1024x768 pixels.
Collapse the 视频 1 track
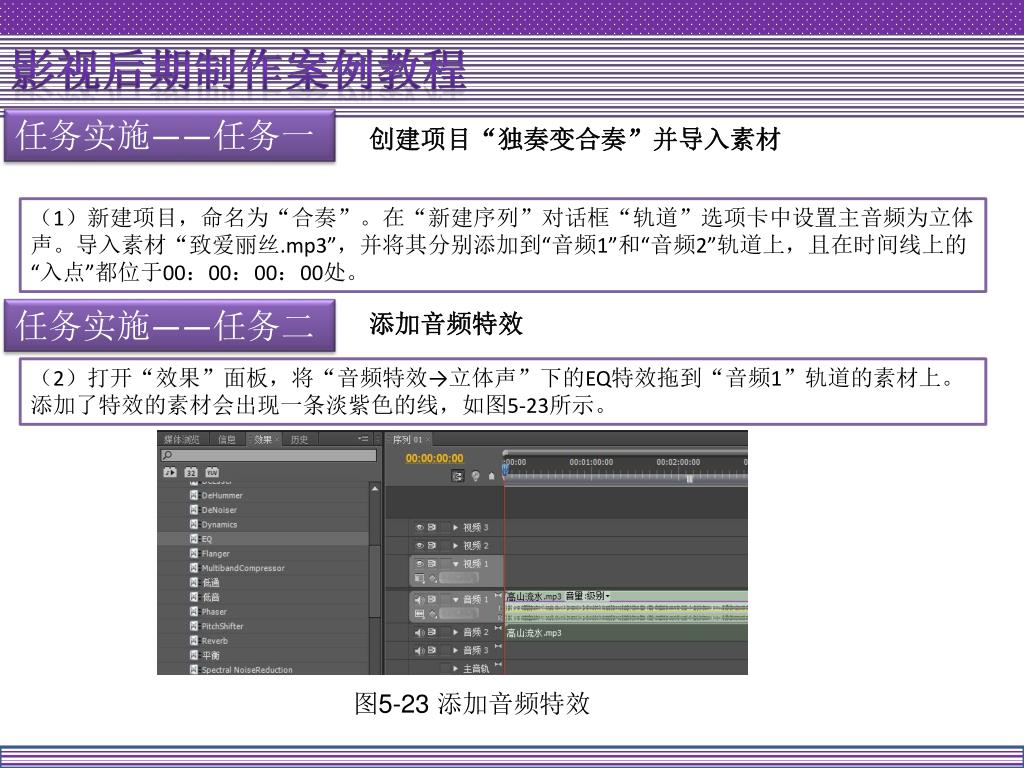[456, 564]
